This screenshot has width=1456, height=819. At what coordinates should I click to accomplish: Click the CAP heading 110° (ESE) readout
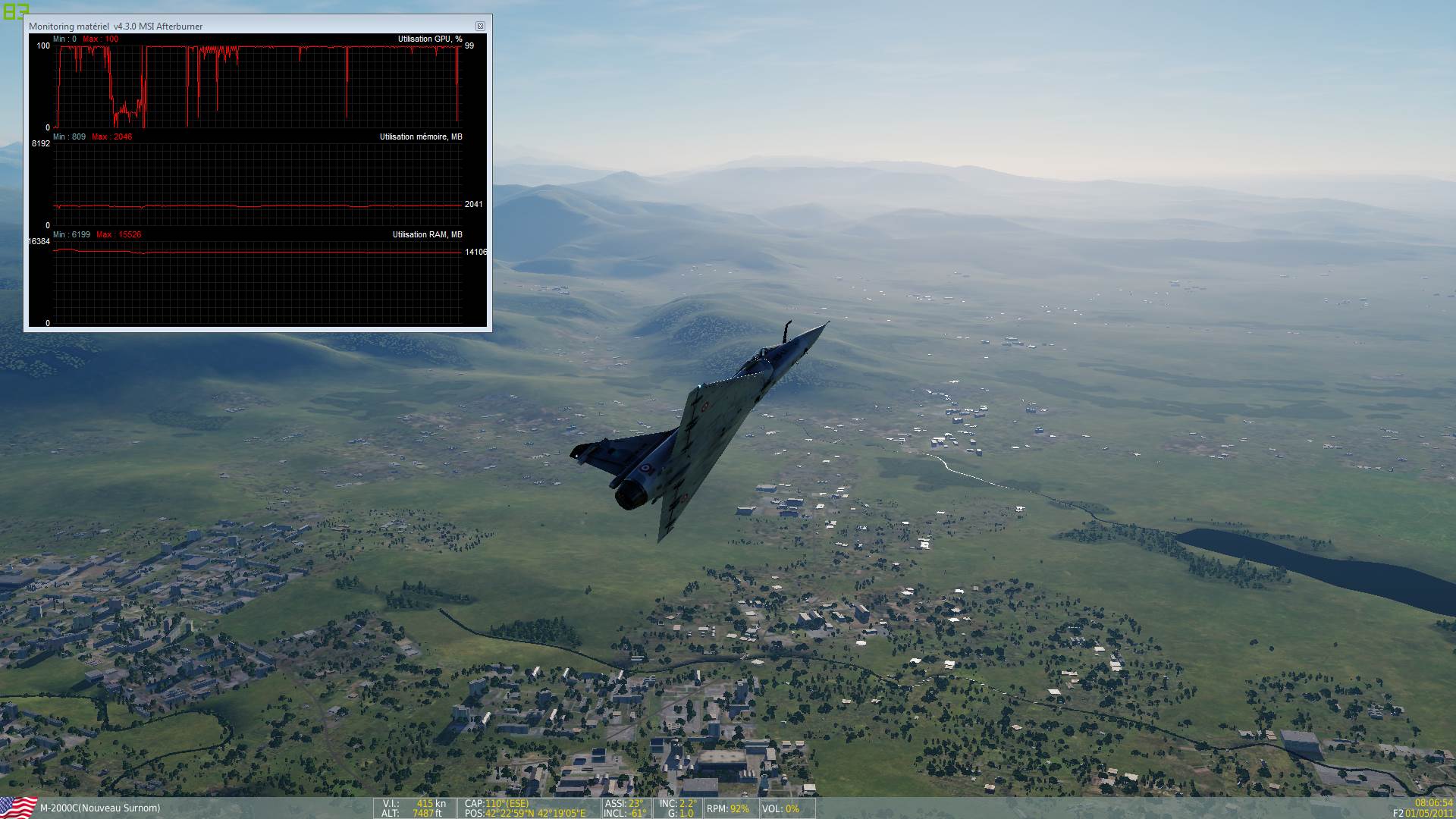click(x=497, y=803)
